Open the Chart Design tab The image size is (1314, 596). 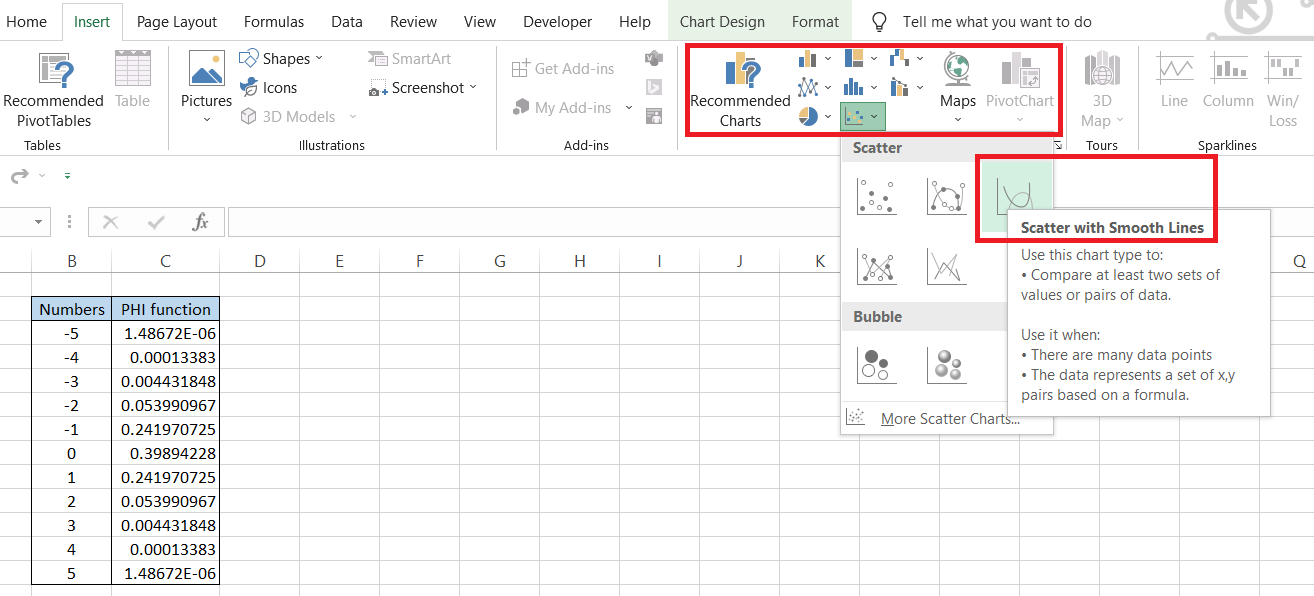point(722,22)
